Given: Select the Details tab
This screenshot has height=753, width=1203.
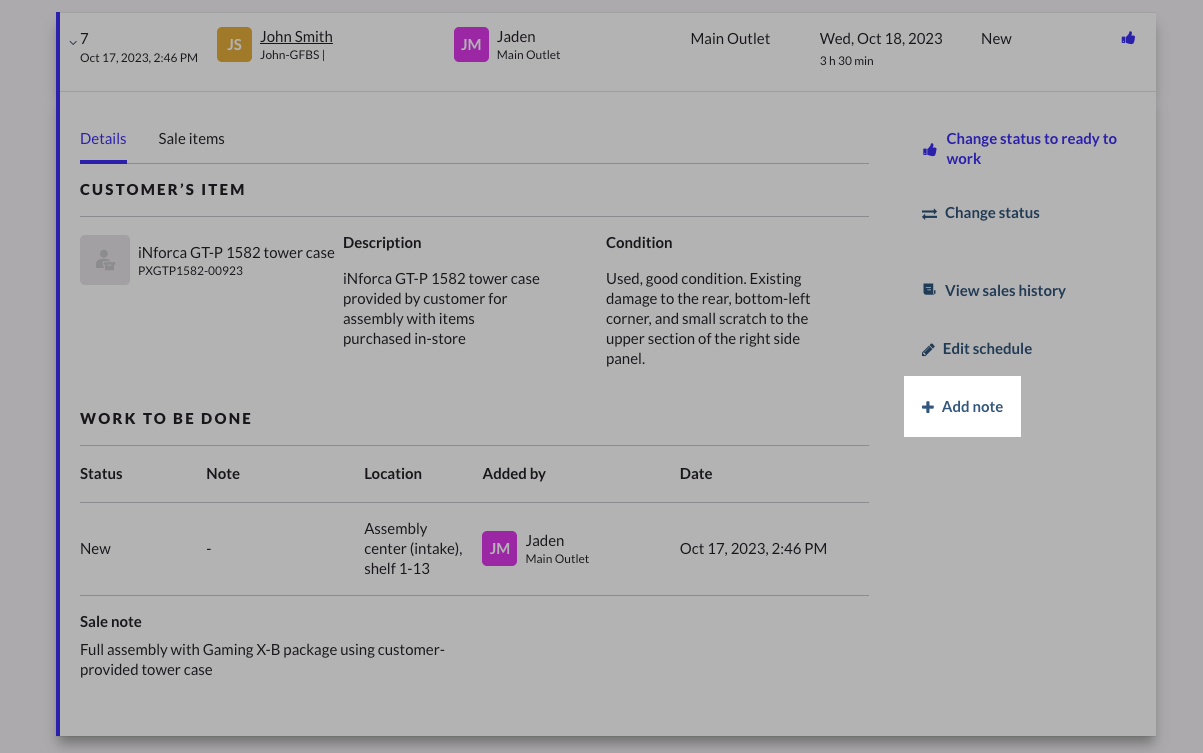Looking at the screenshot, I should click(103, 139).
